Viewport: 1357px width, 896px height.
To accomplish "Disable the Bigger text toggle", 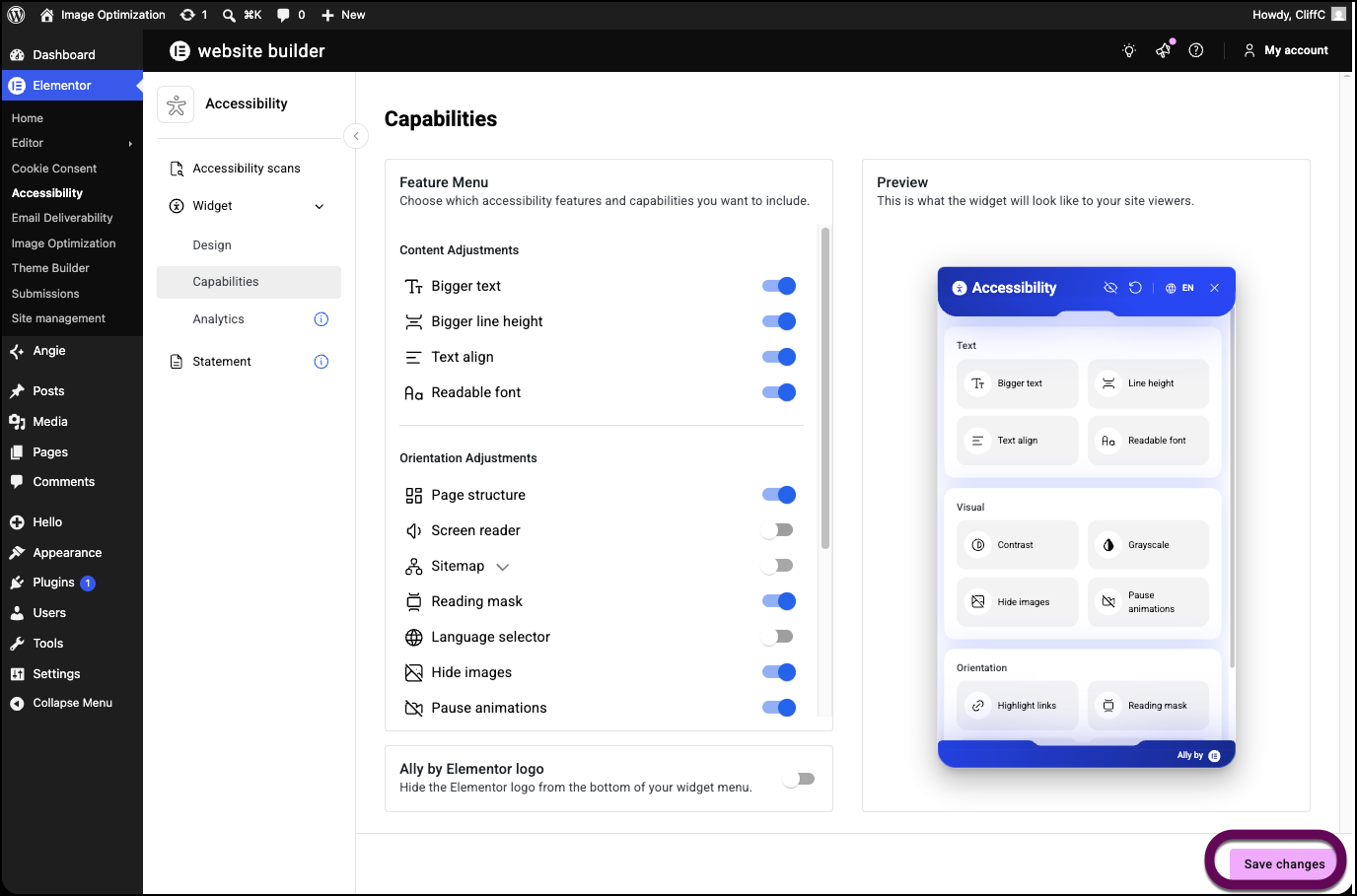I will 779,286.
